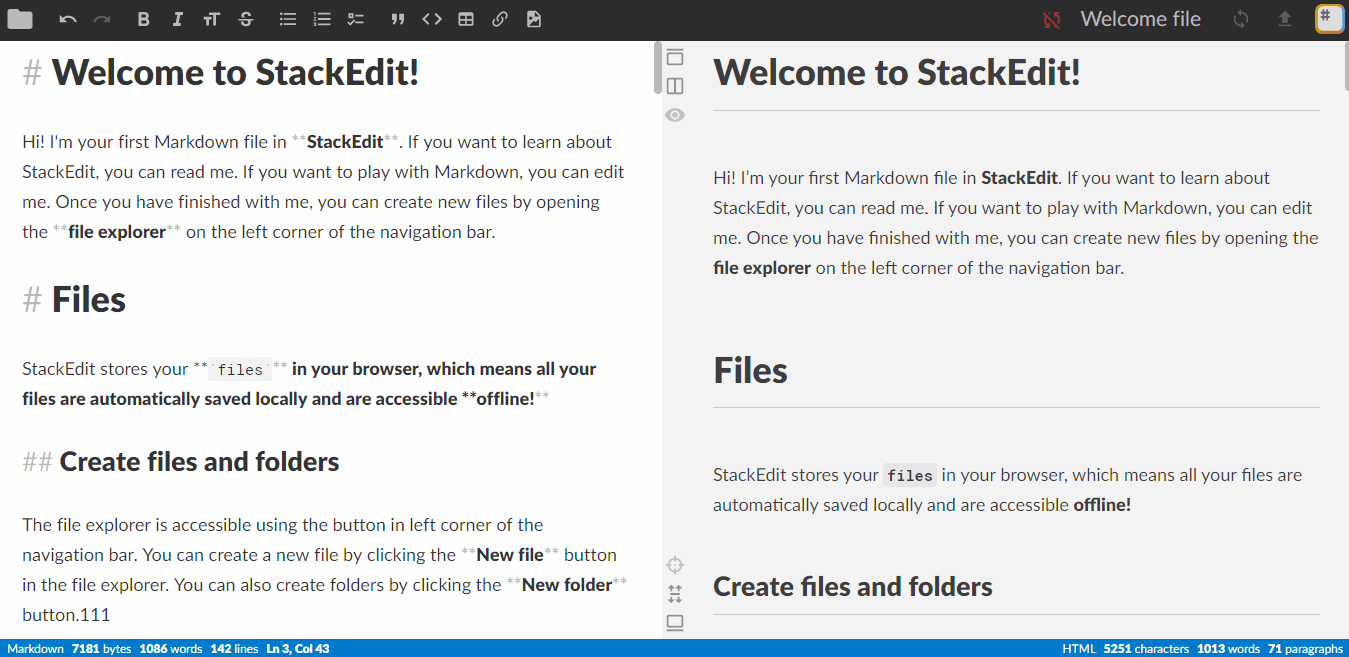Click bold 'StackEdit' word in the preview paragraph

tap(1019, 178)
